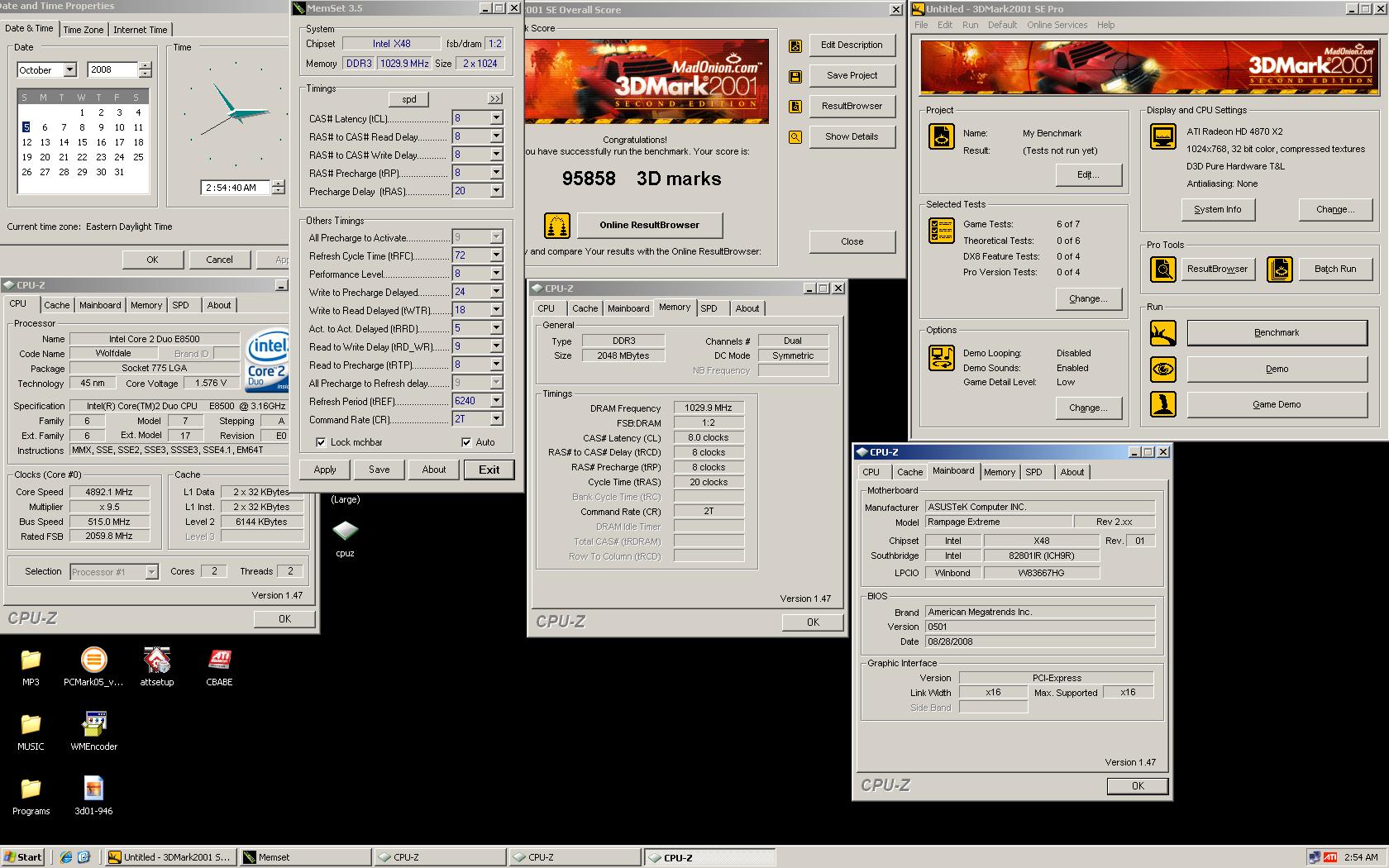The width and height of the screenshot is (1389, 868).
Task: Open SPD tab in CPU-Z Memory window
Action: pos(709,308)
